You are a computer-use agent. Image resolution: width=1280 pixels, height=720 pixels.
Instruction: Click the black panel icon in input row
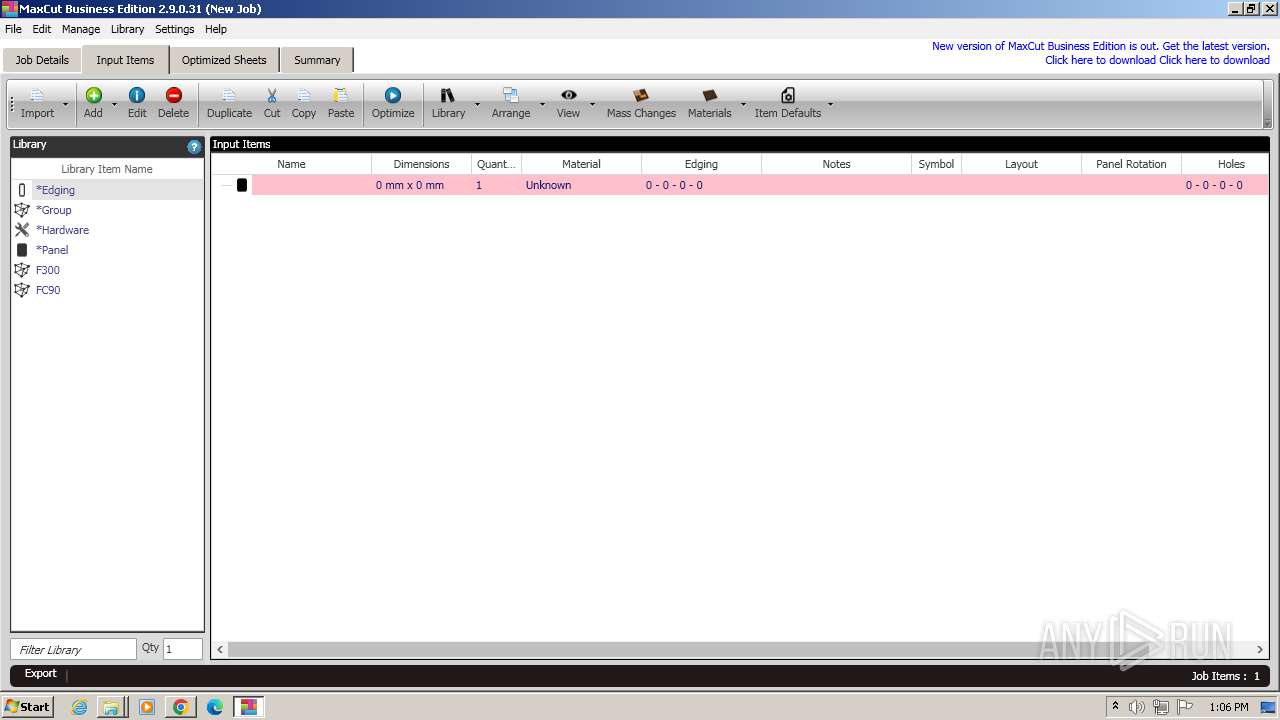click(242, 185)
